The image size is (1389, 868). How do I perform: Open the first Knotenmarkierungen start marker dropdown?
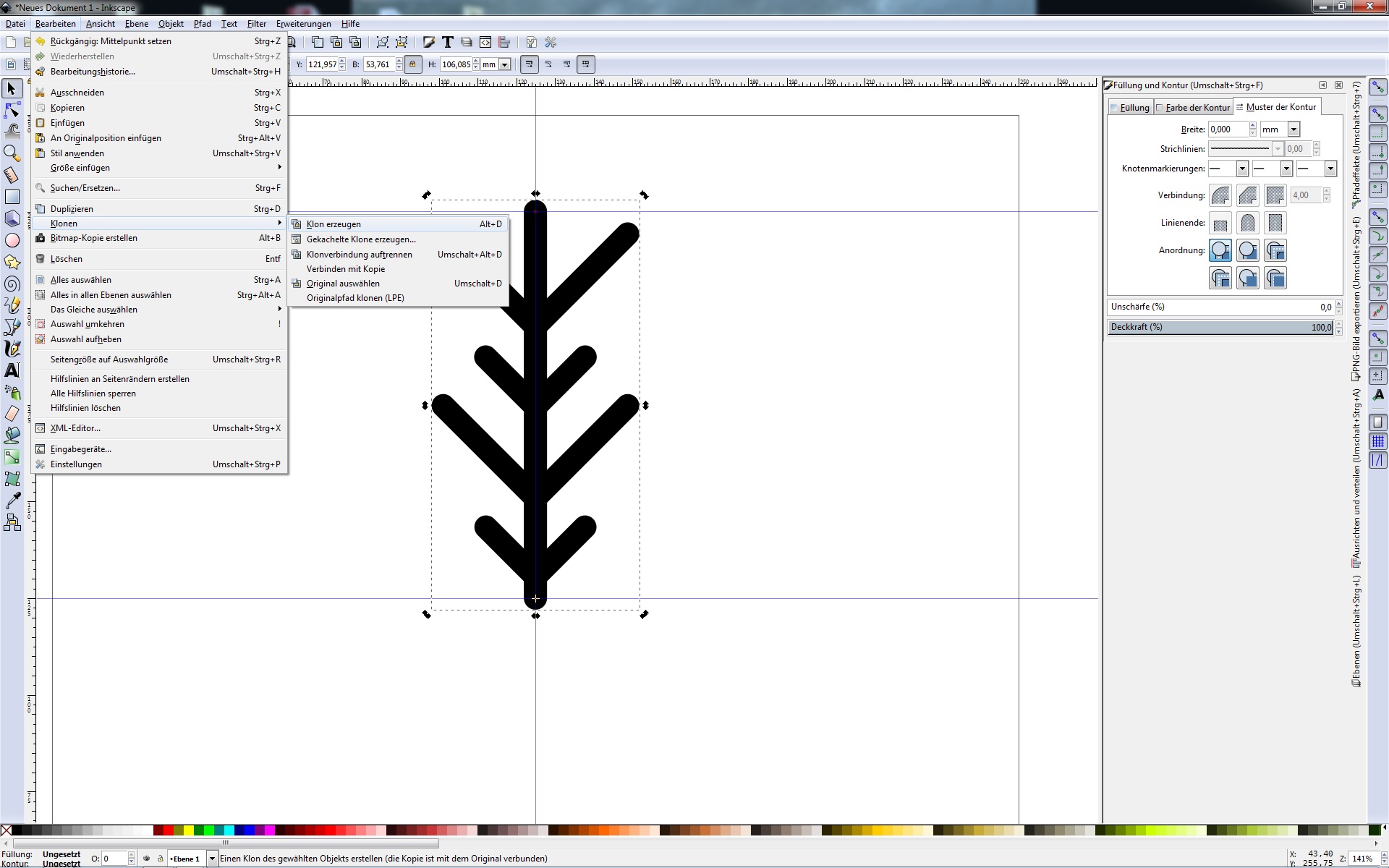[x=1242, y=169]
